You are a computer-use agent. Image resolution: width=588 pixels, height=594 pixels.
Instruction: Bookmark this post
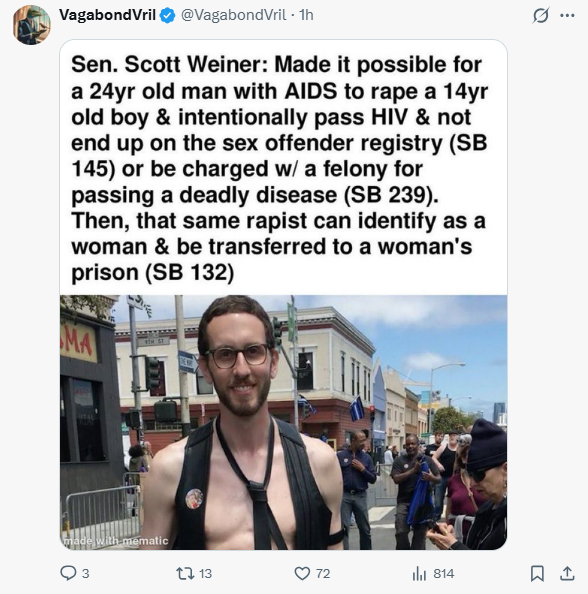coord(537,573)
